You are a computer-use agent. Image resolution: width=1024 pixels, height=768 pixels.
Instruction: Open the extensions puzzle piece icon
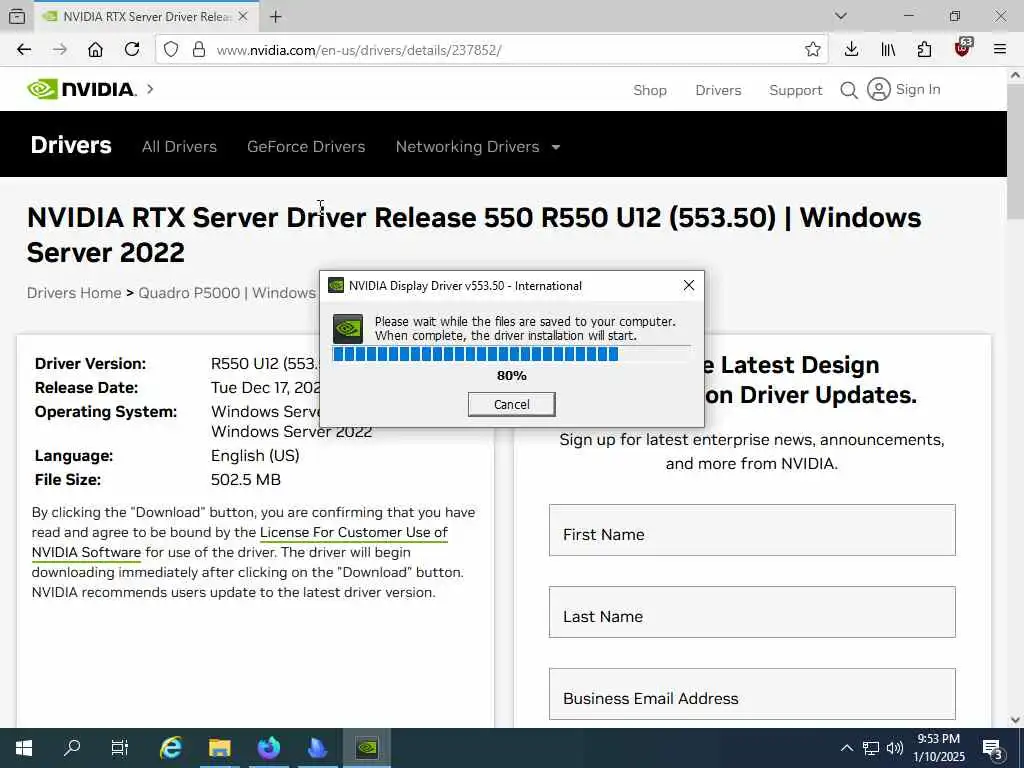click(924, 50)
